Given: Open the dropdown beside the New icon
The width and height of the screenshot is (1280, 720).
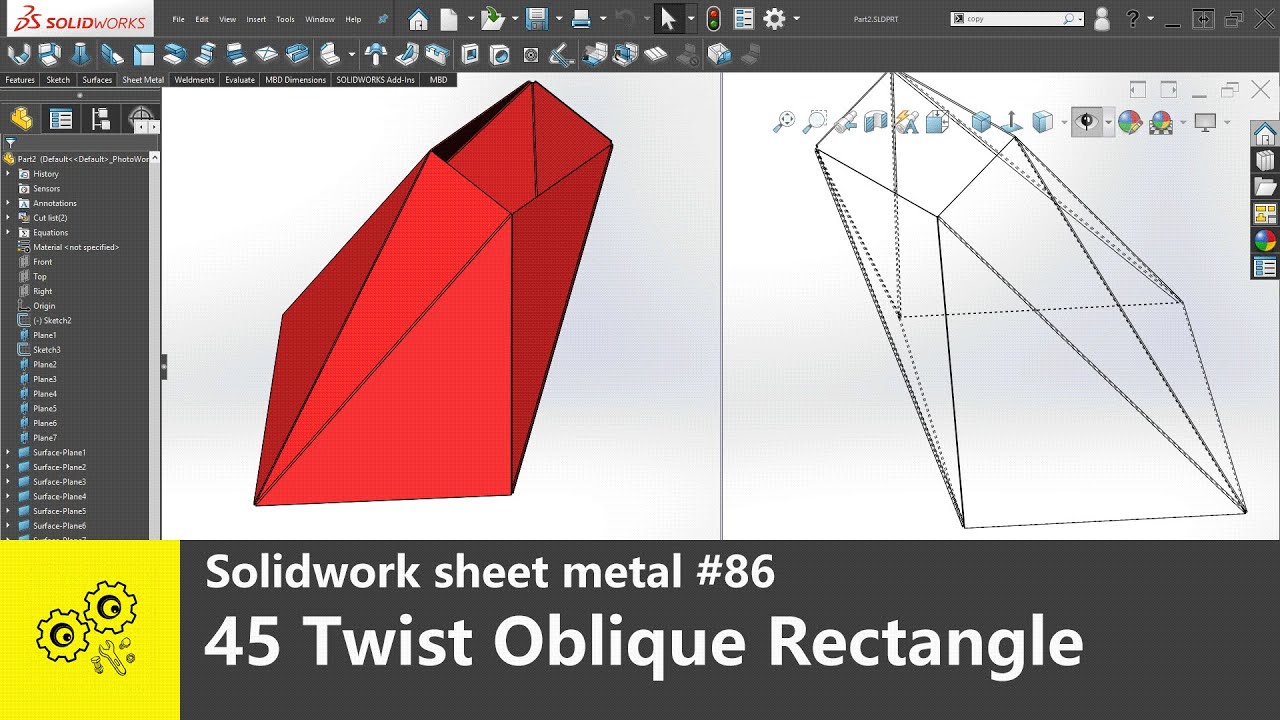Looking at the screenshot, I should 470,19.
